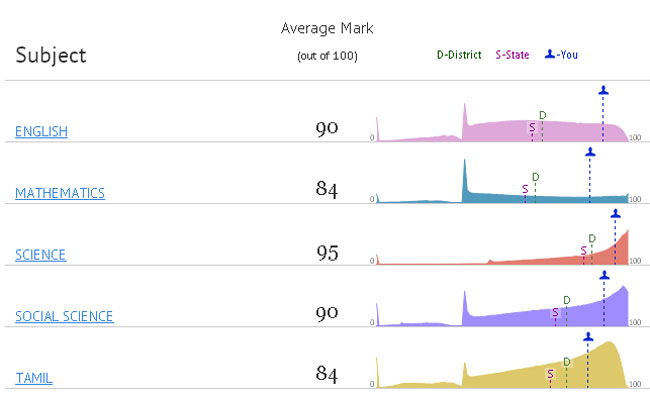Click the tall spike in Mathematics distribution
Viewport: 650px width, 398px height.
coord(465,176)
